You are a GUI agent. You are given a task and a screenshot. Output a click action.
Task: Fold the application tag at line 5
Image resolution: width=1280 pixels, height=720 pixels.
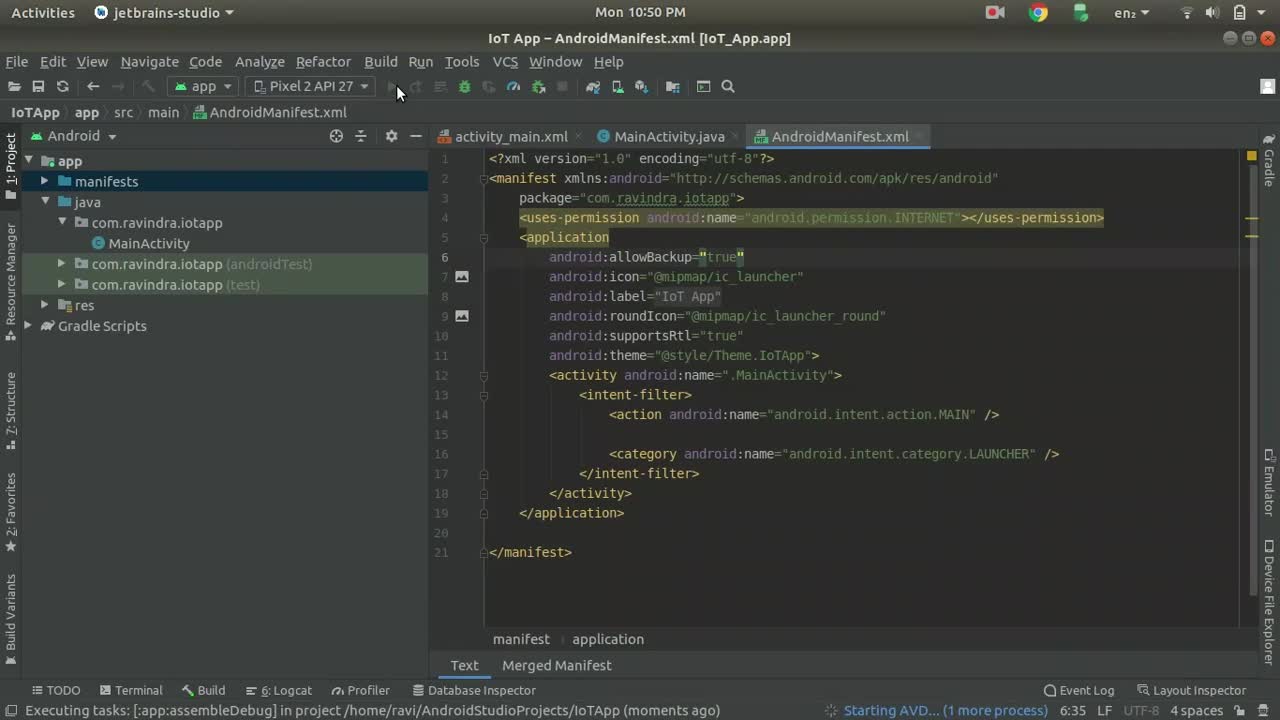click(x=483, y=238)
